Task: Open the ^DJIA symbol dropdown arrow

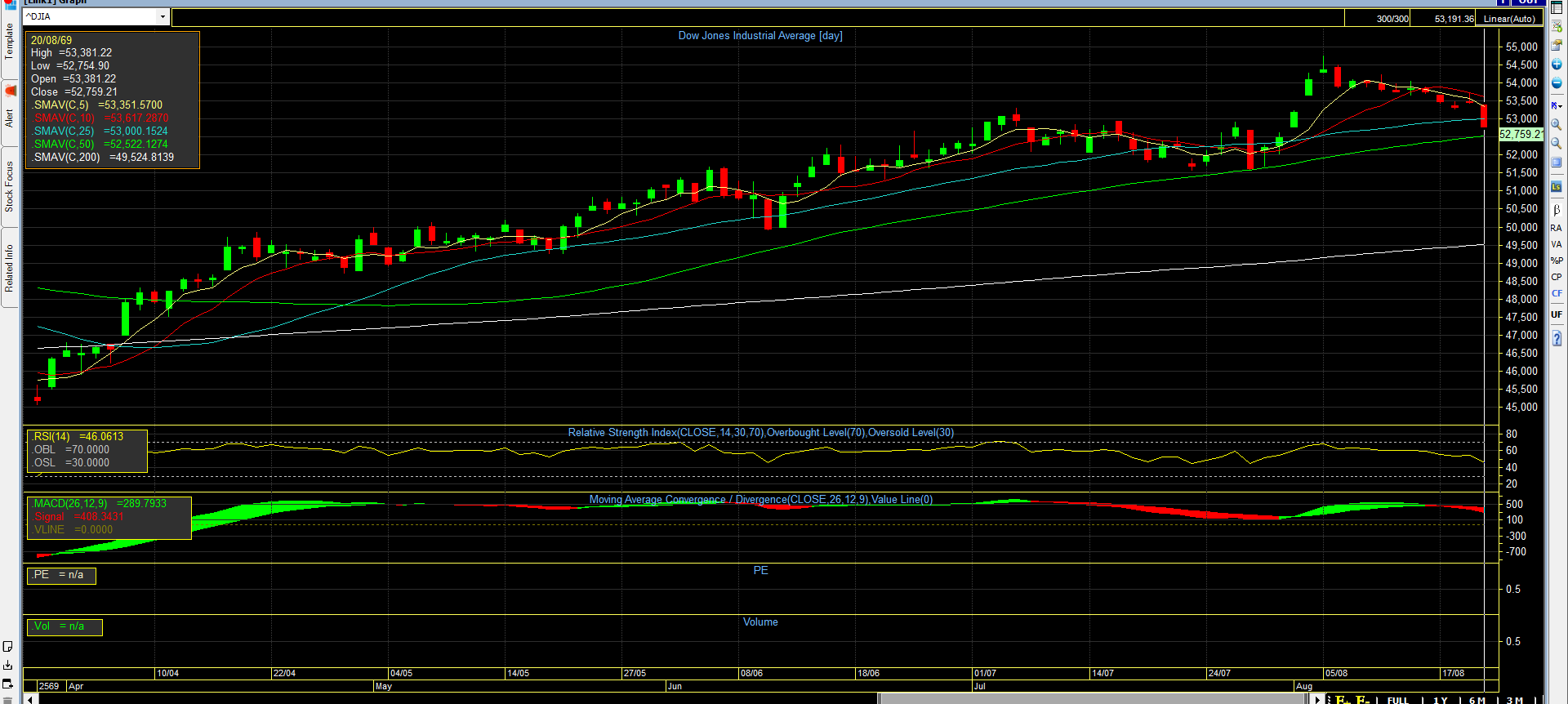Action: (163, 17)
